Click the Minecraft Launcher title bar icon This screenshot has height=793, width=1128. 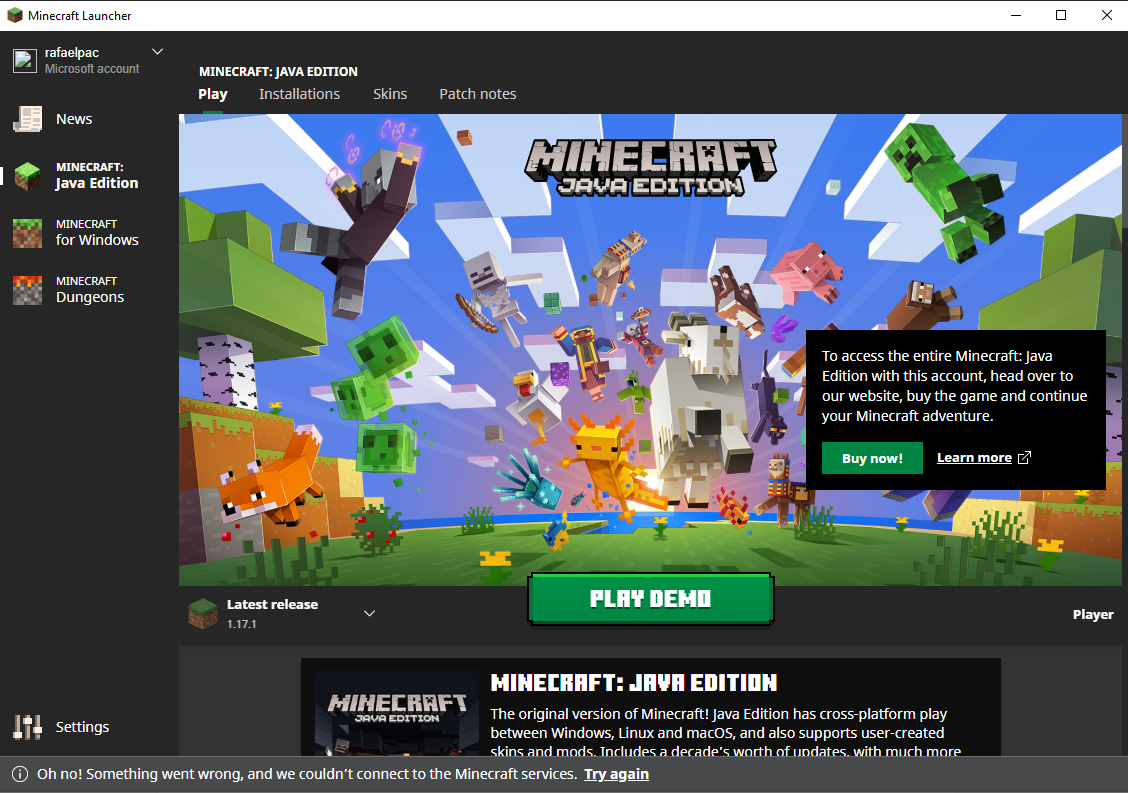click(14, 15)
